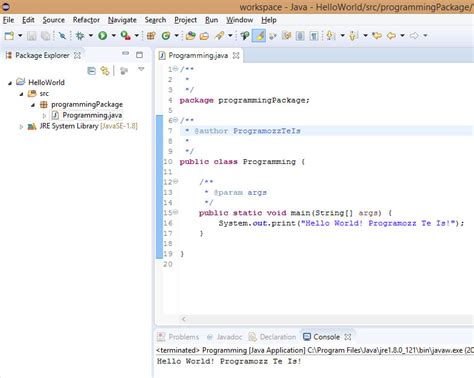474x378 pixels.
Task: Switch to the Problems tab
Action: [178, 337]
